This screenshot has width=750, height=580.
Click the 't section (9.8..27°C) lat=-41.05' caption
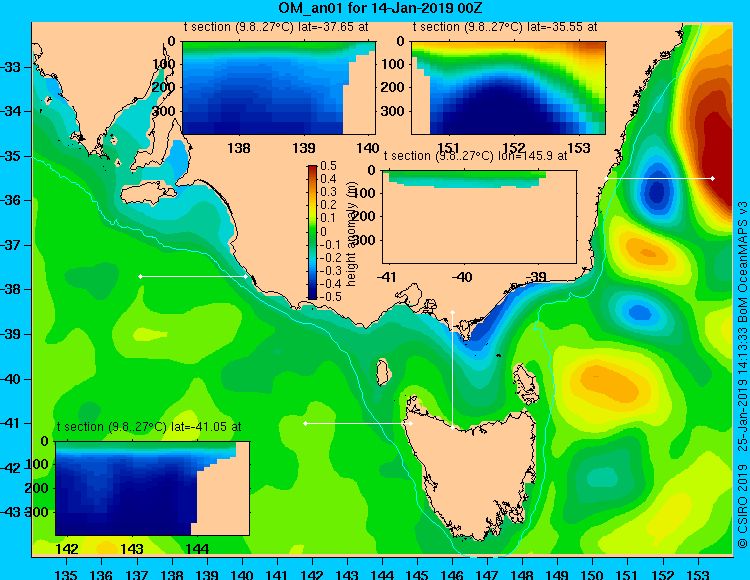tap(149, 427)
